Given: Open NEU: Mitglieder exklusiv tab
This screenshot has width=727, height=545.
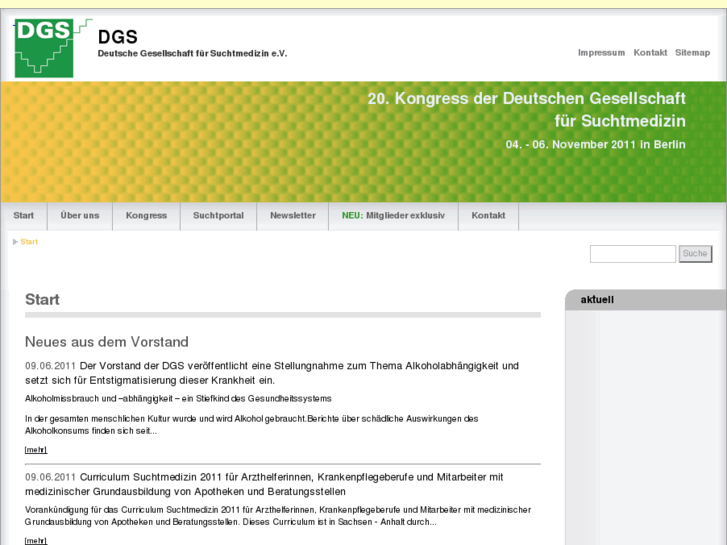Looking at the screenshot, I should click(x=393, y=216).
